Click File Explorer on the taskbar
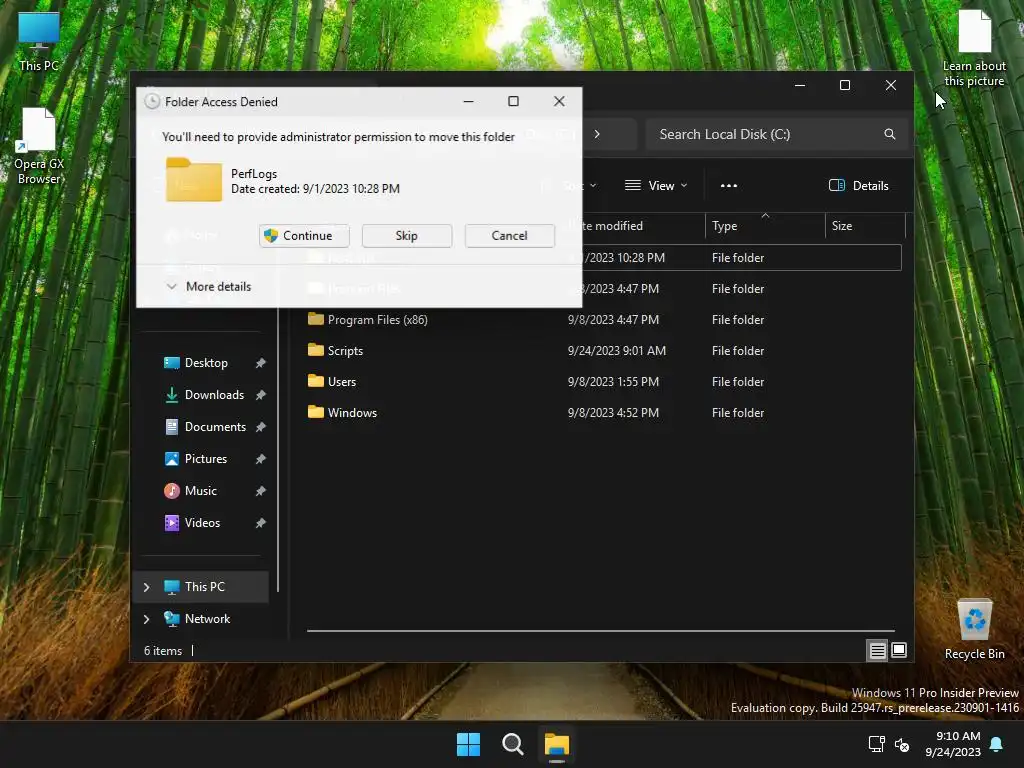The height and width of the screenshot is (768, 1024). click(557, 744)
